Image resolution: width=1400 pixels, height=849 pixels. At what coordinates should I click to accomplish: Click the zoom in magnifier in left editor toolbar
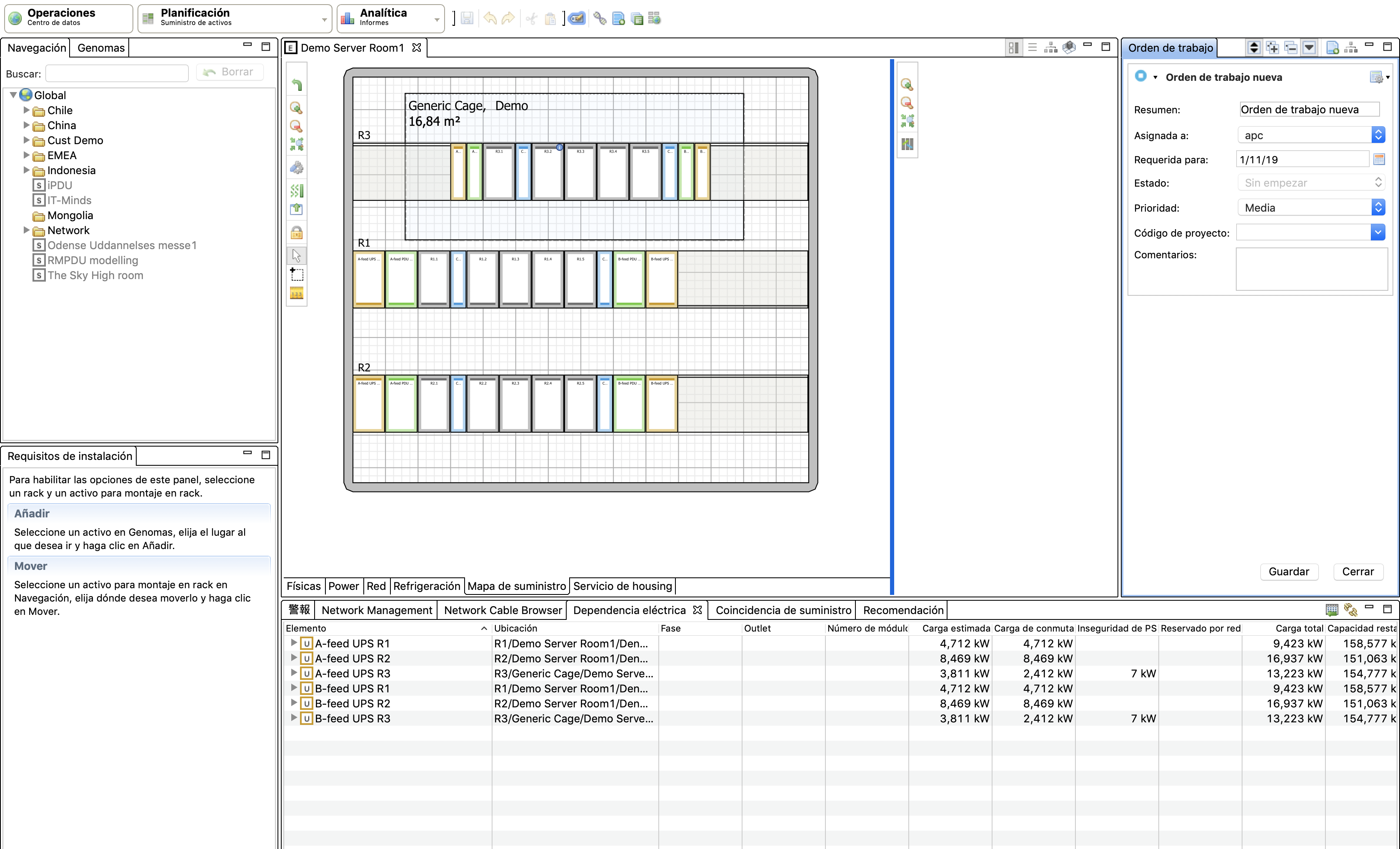click(296, 108)
